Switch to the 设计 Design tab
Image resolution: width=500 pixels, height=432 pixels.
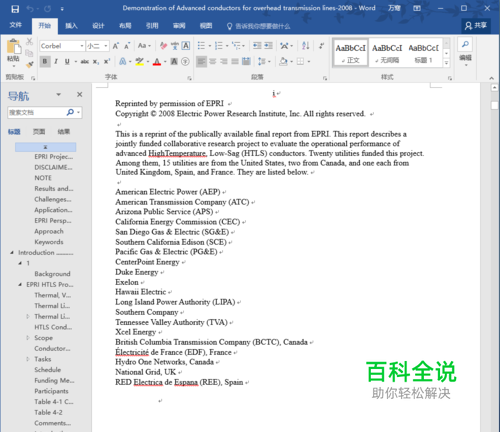[98, 26]
